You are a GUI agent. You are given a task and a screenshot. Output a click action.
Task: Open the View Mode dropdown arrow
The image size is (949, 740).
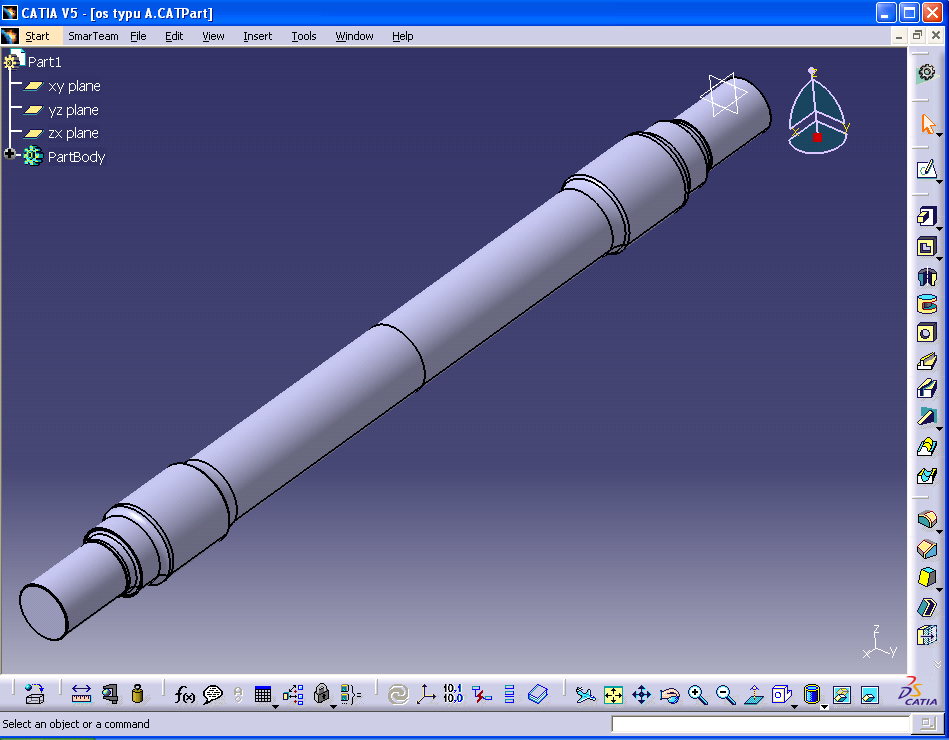click(824, 707)
